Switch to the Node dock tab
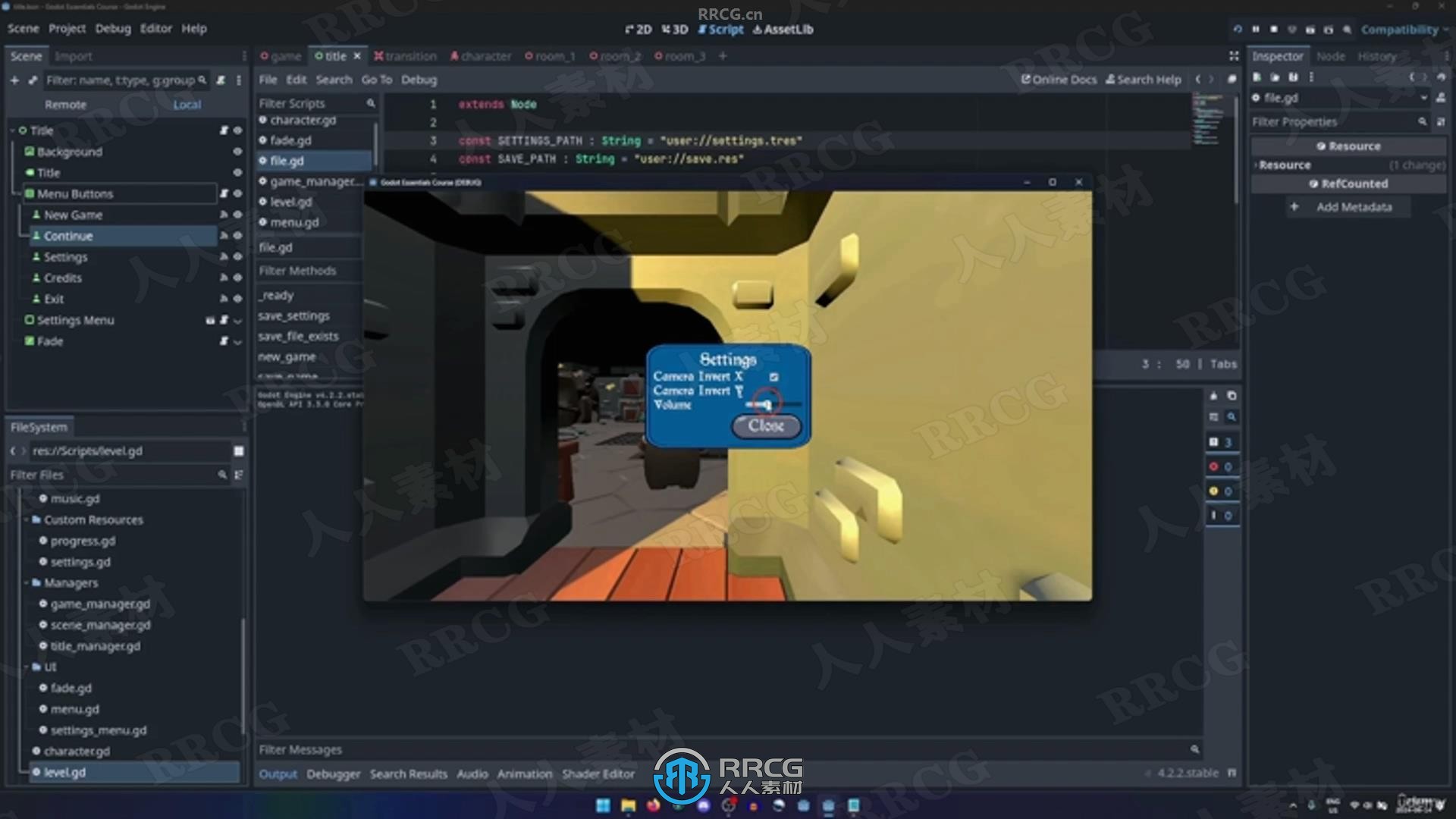The height and width of the screenshot is (819, 1456). point(1330,56)
